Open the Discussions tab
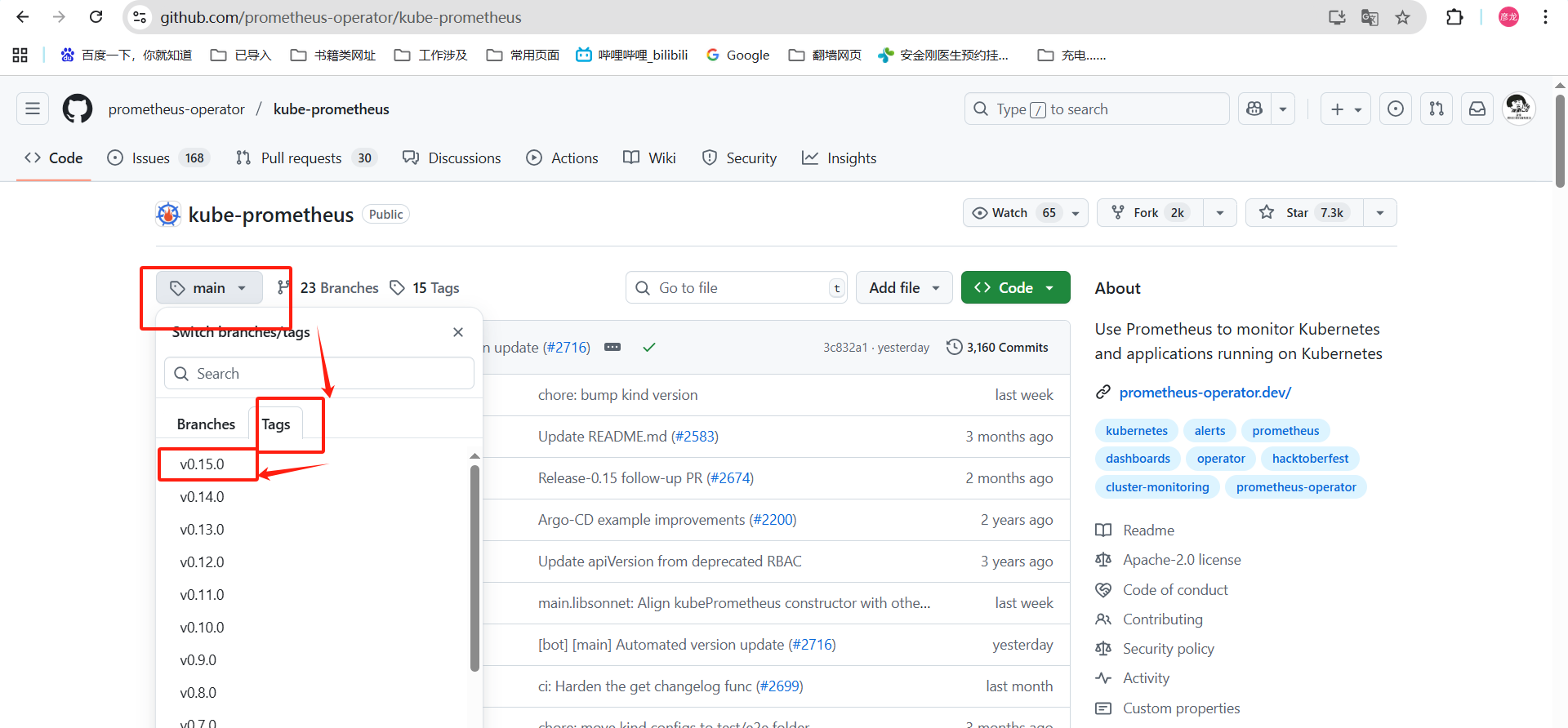This screenshot has height=728, width=1568. click(452, 158)
